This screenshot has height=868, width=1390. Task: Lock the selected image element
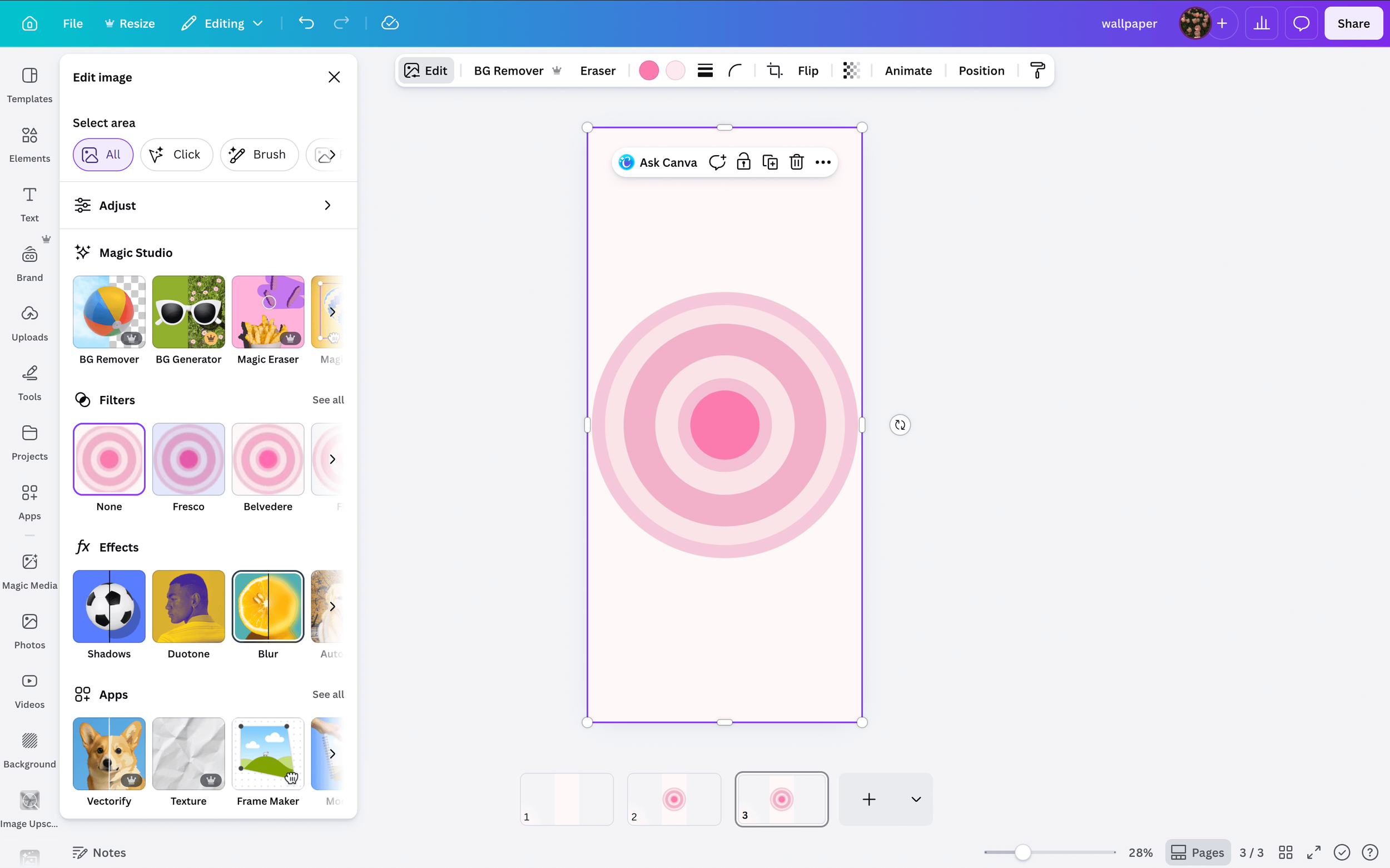click(743, 162)
